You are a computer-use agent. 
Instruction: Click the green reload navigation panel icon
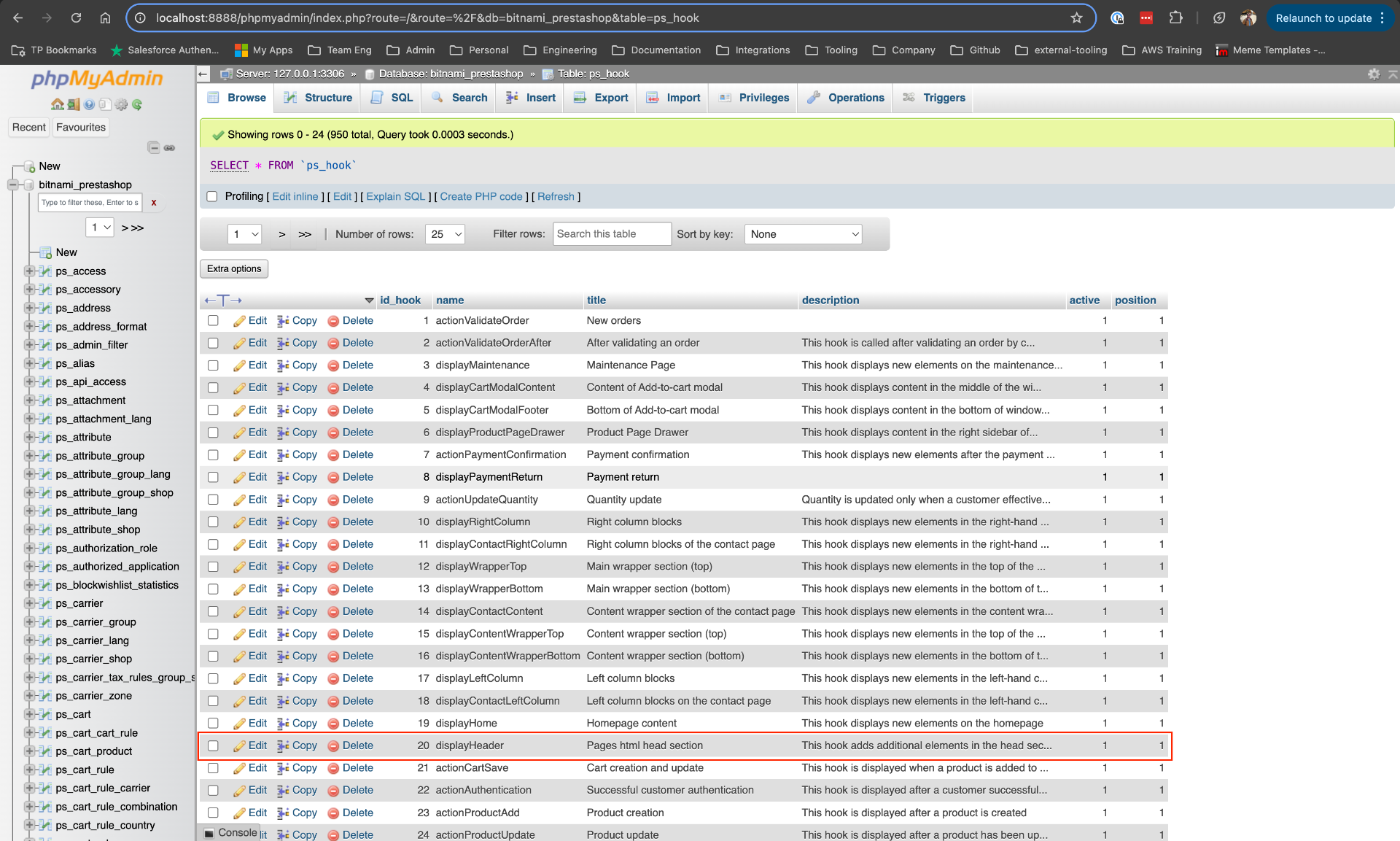pyautogui.click(x=137, y=104)
